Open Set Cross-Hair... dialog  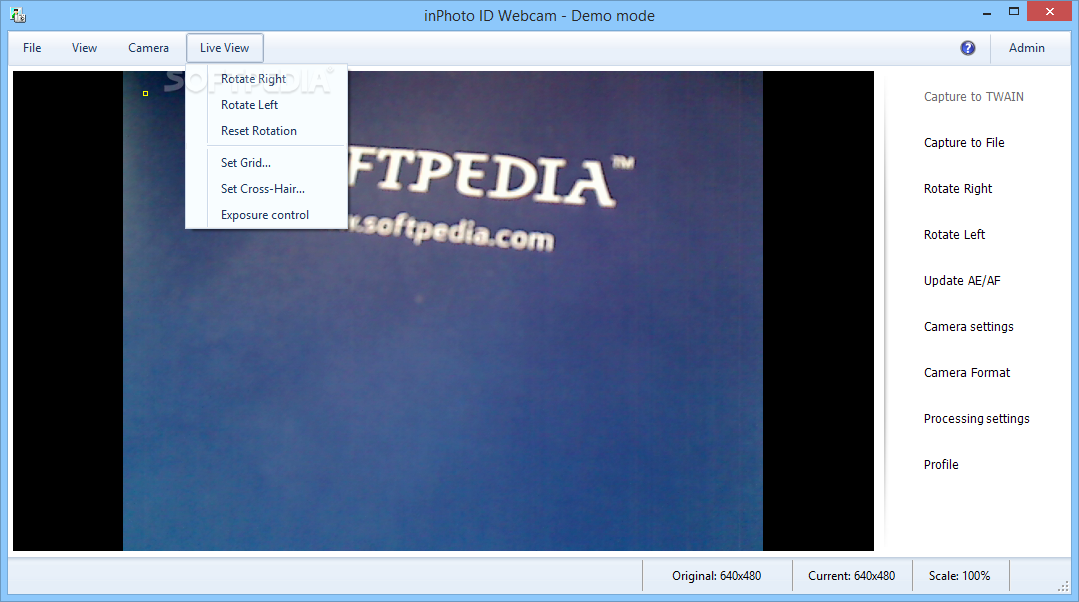263,189
